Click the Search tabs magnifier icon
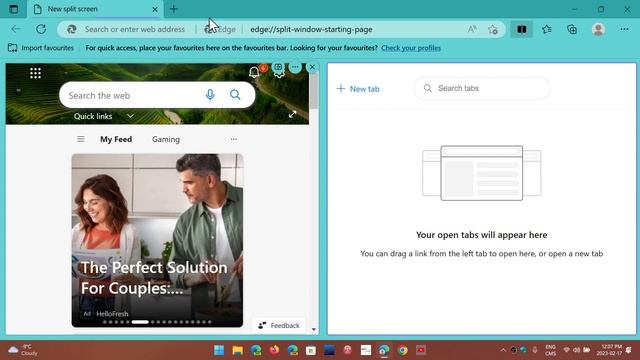The height and width of the screenshot is (360, 640). (427, 88)
